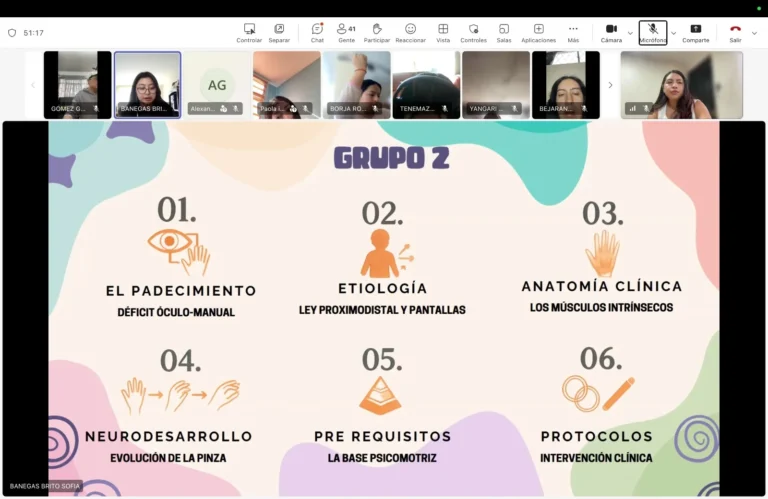Open the Chat panel
Image resolution: width=768 pixels, height=499 pixels.
pyautogui.click(x=317, y=32)
